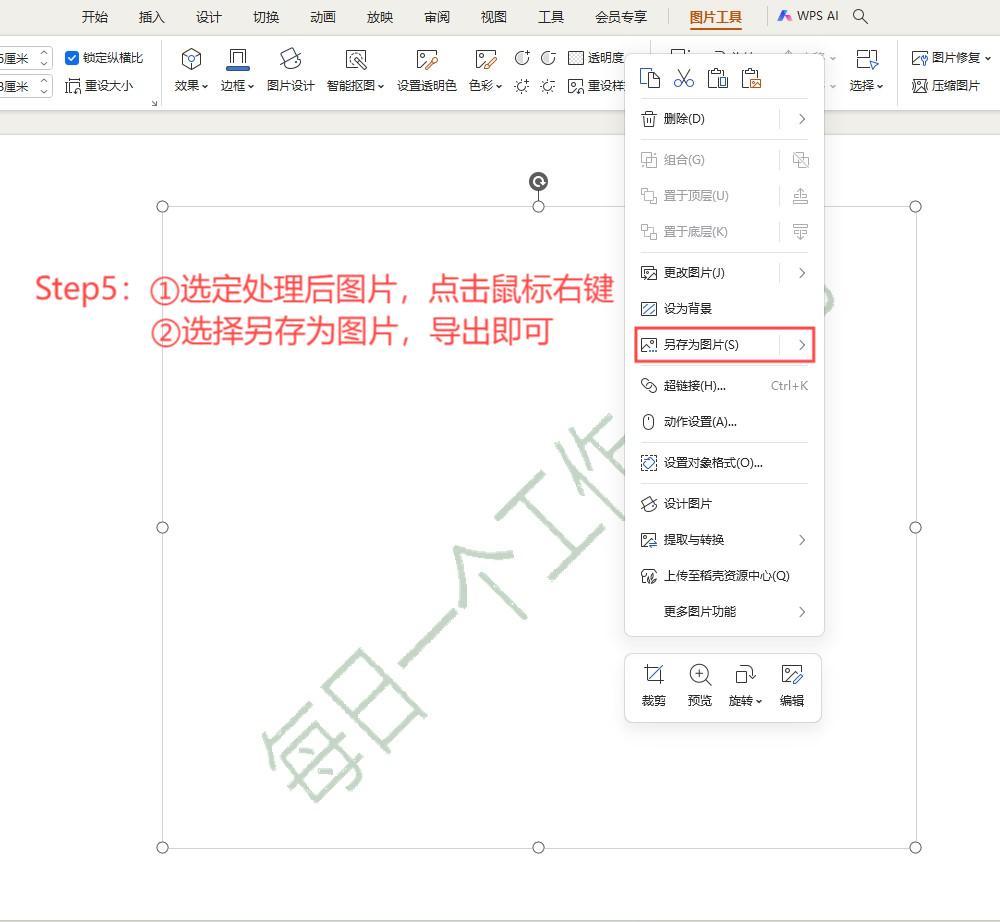Click the 裁剪 crop tool
This screenshot has height=922, width=1000.
(654, 685)
